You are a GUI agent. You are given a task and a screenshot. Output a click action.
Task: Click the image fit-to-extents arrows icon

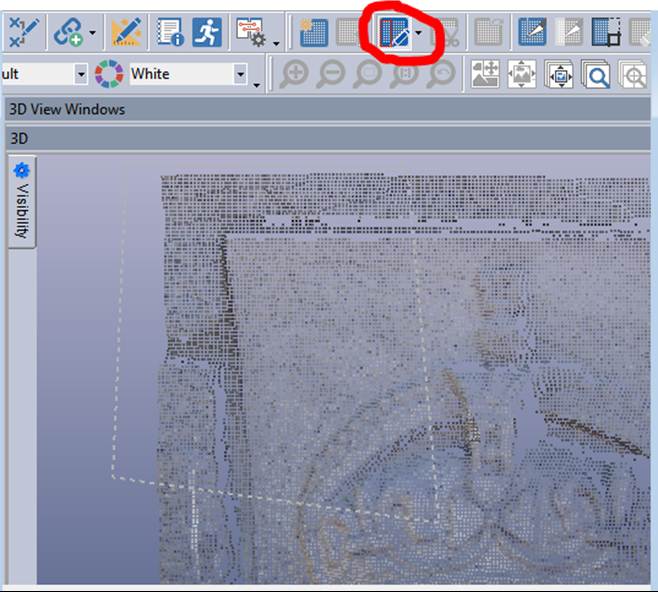click(523, 74)
